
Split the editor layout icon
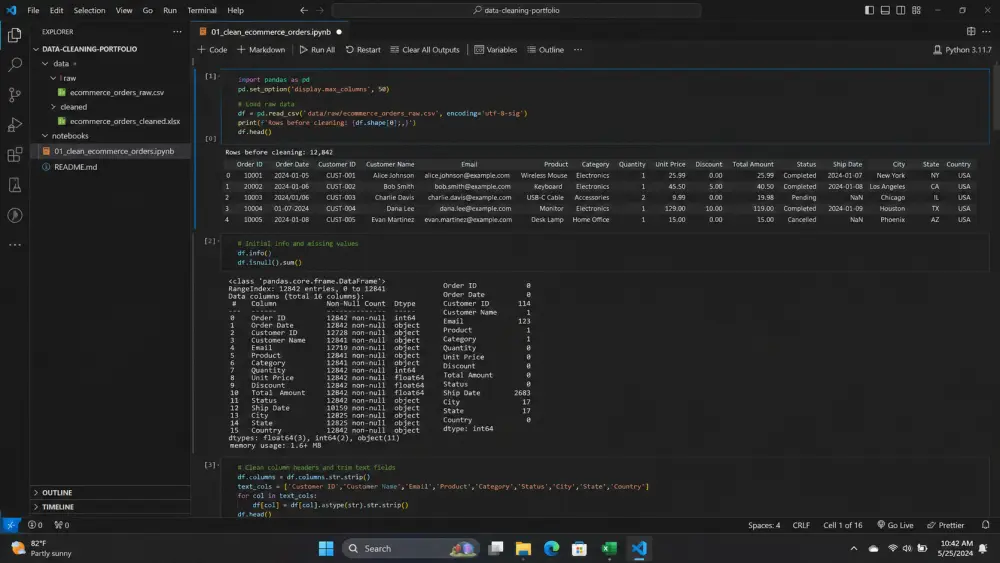(971, 31)
